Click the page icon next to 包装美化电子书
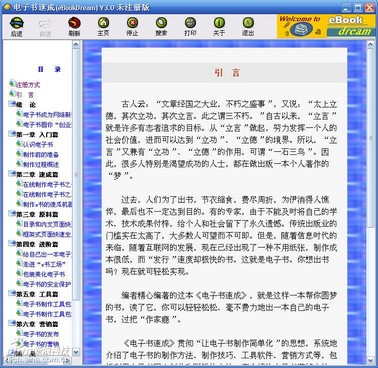378x368 pixels. click(x=19, y=274)
